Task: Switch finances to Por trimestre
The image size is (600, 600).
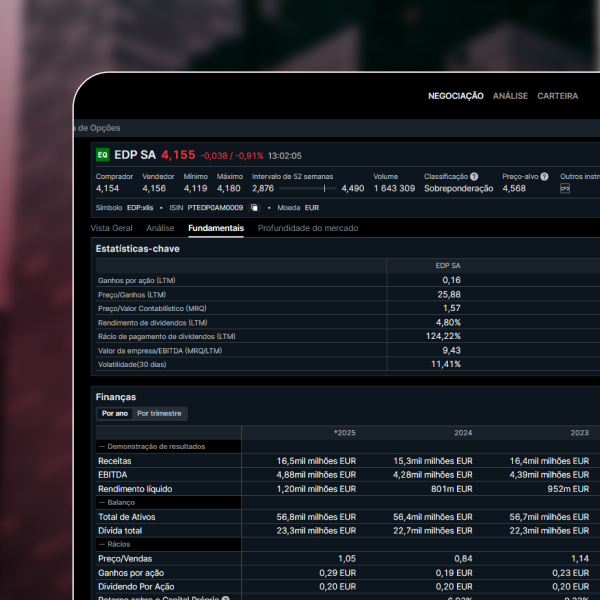Action: [x=159, y=414]
